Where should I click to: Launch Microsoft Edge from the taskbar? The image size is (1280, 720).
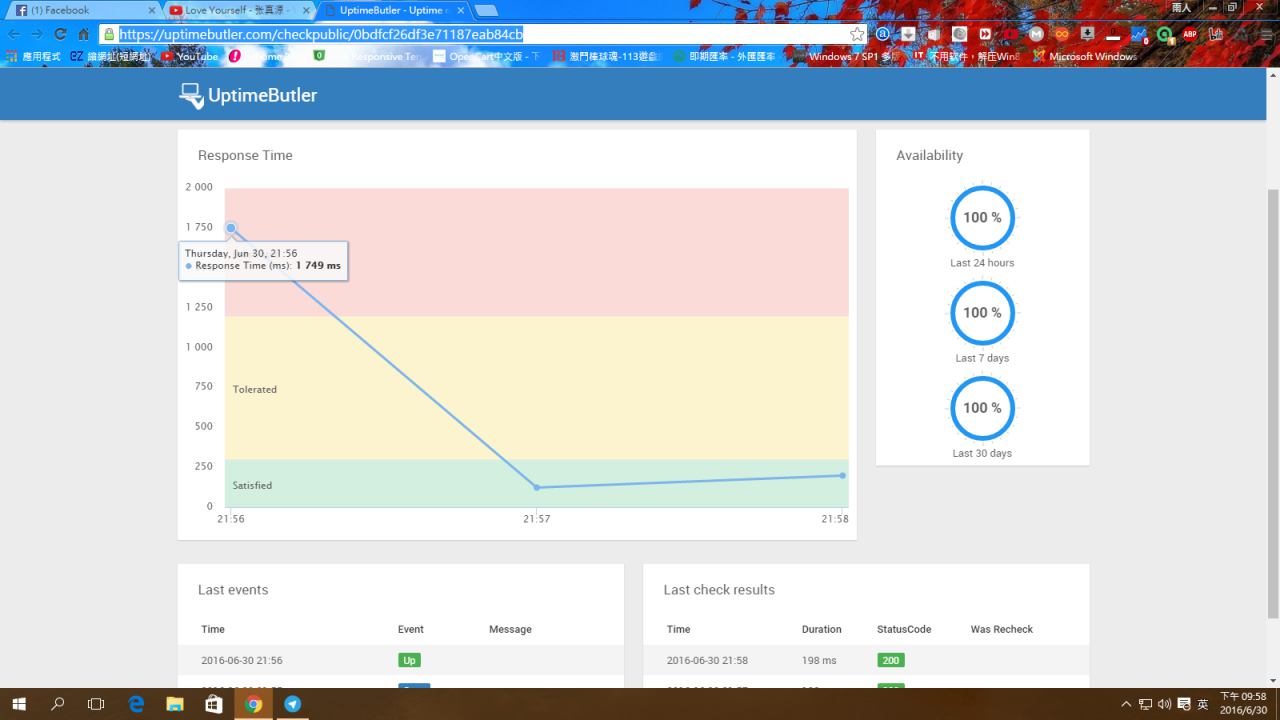tap(136, 704)
